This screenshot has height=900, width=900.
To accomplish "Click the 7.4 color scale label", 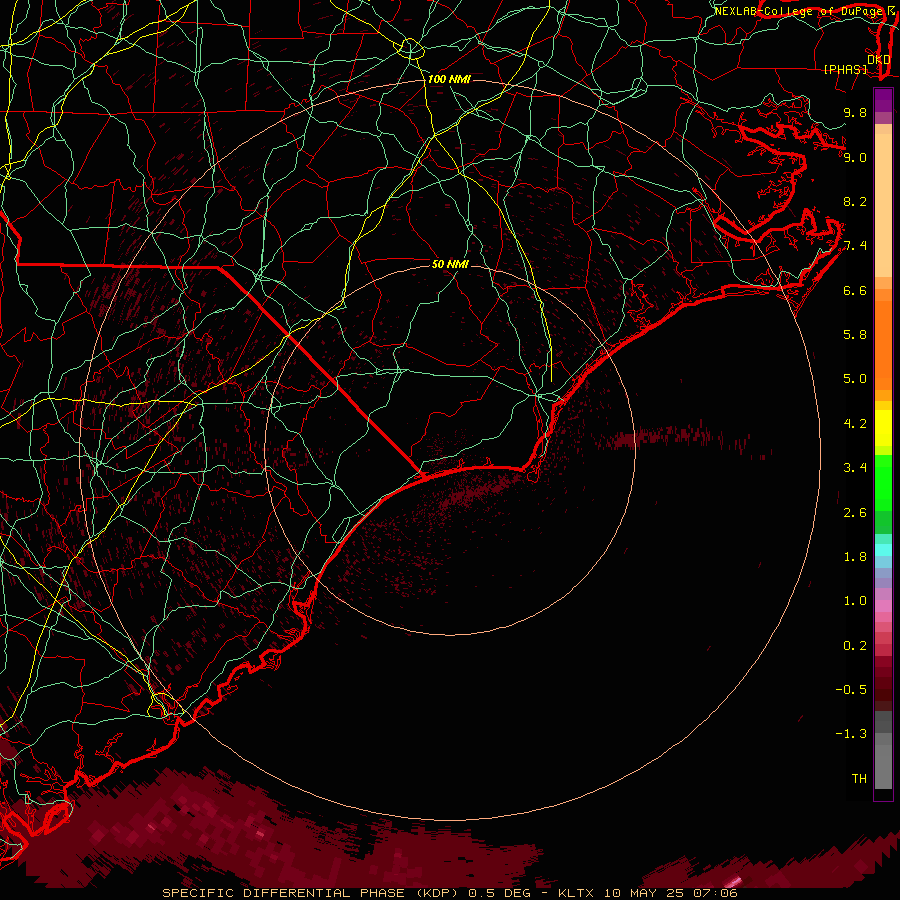I will [x=855, y=246].
